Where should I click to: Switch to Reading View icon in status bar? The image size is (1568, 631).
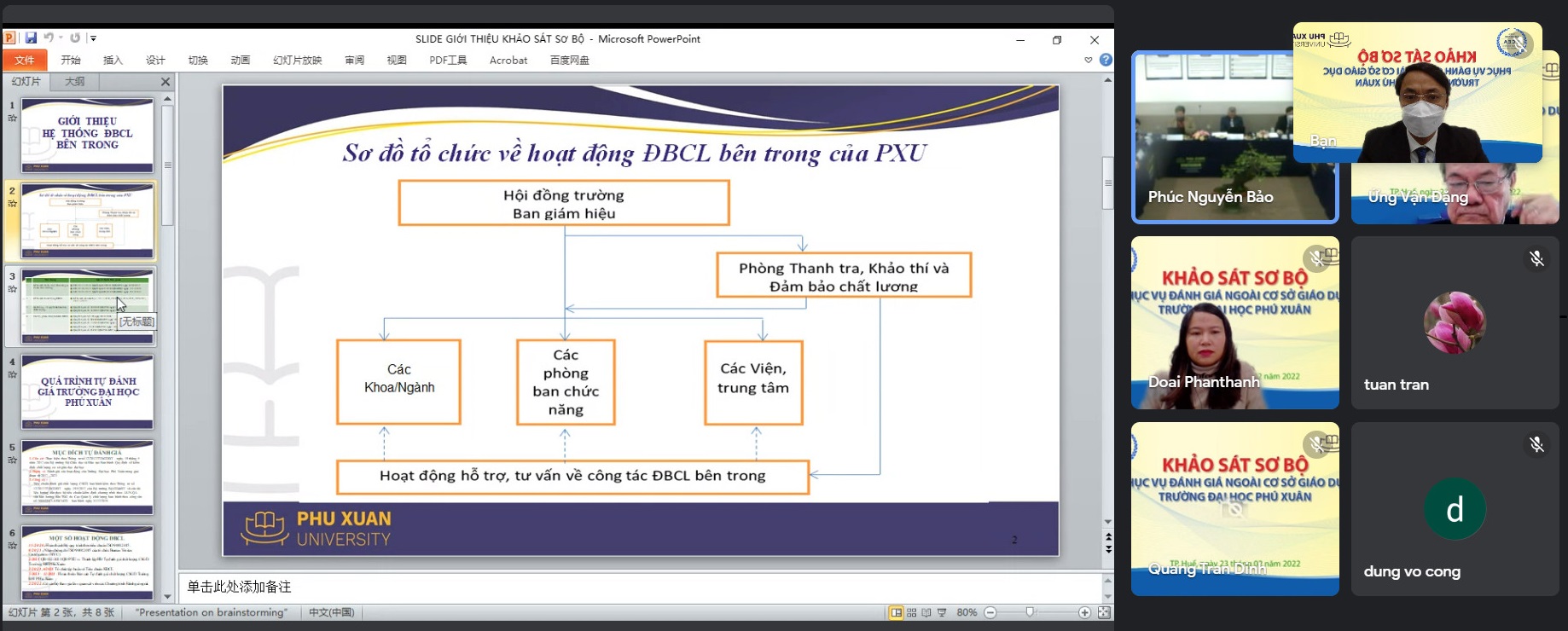926,612
